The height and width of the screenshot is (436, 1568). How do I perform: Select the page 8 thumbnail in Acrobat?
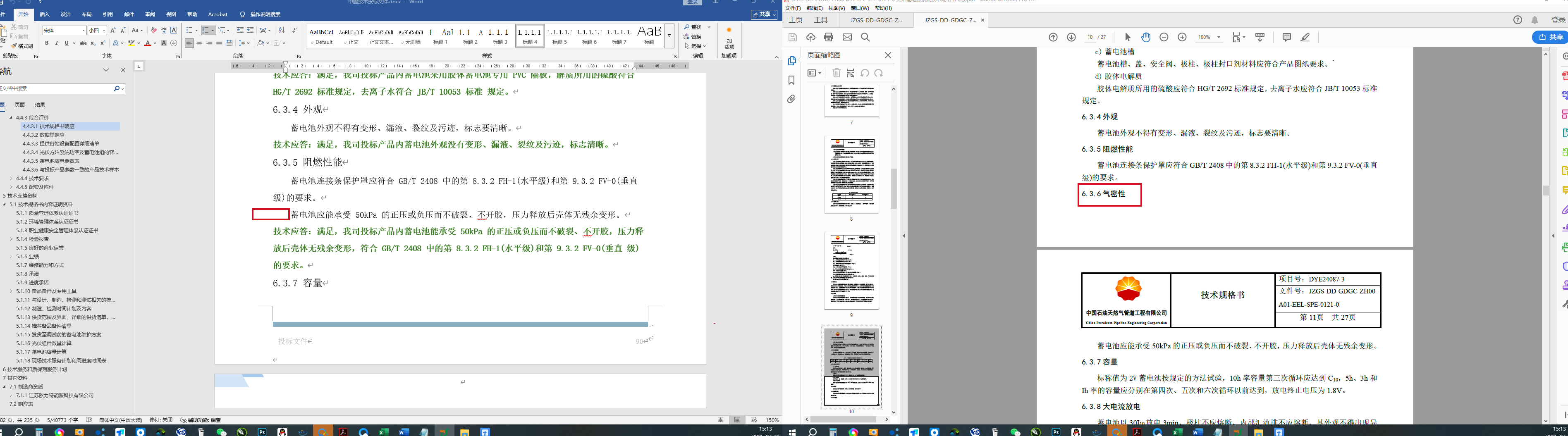click(x=851, y=174)
